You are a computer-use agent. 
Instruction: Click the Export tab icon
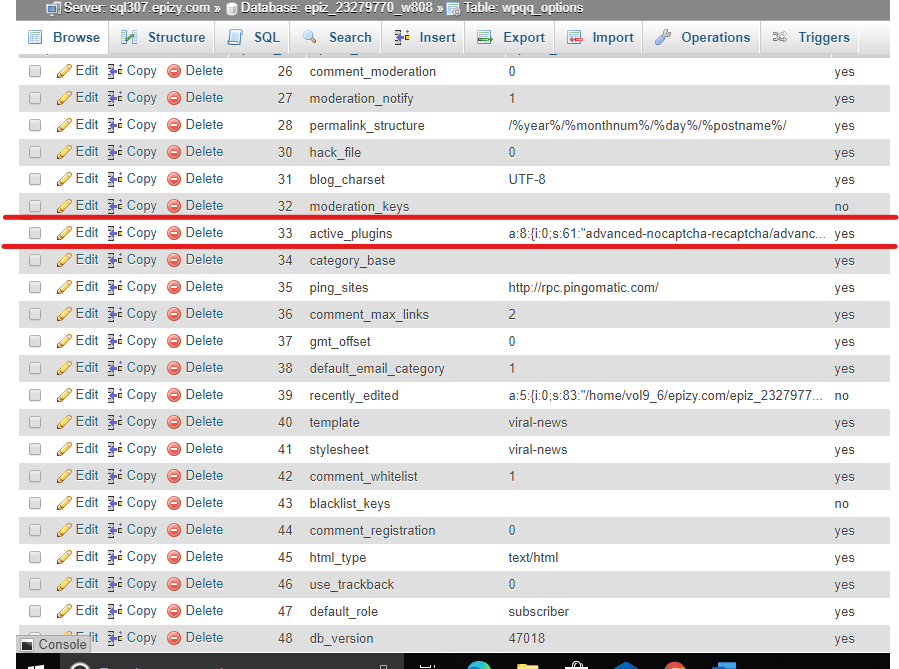485,37
